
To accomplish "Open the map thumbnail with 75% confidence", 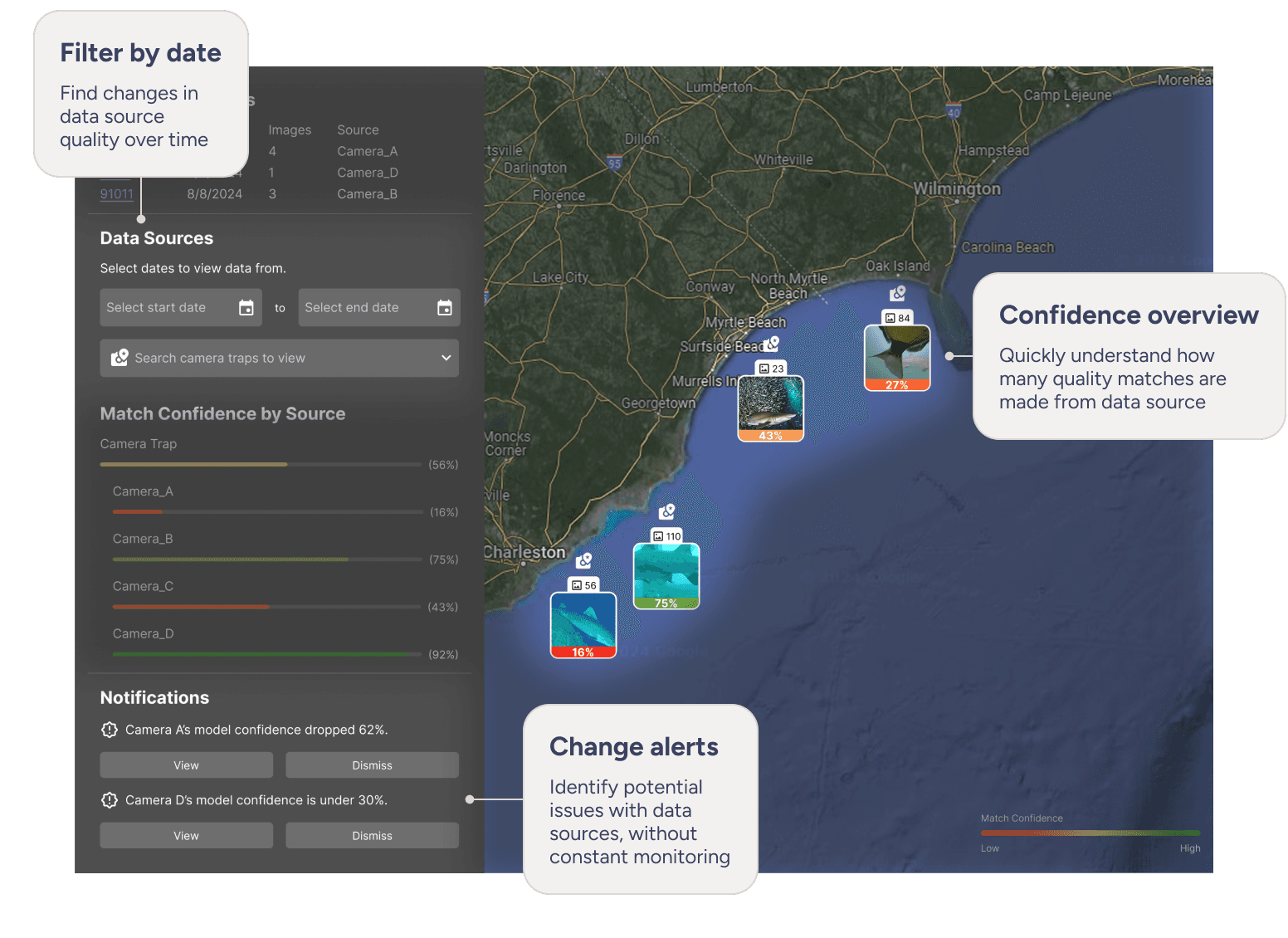I will (x=666, y=576).
